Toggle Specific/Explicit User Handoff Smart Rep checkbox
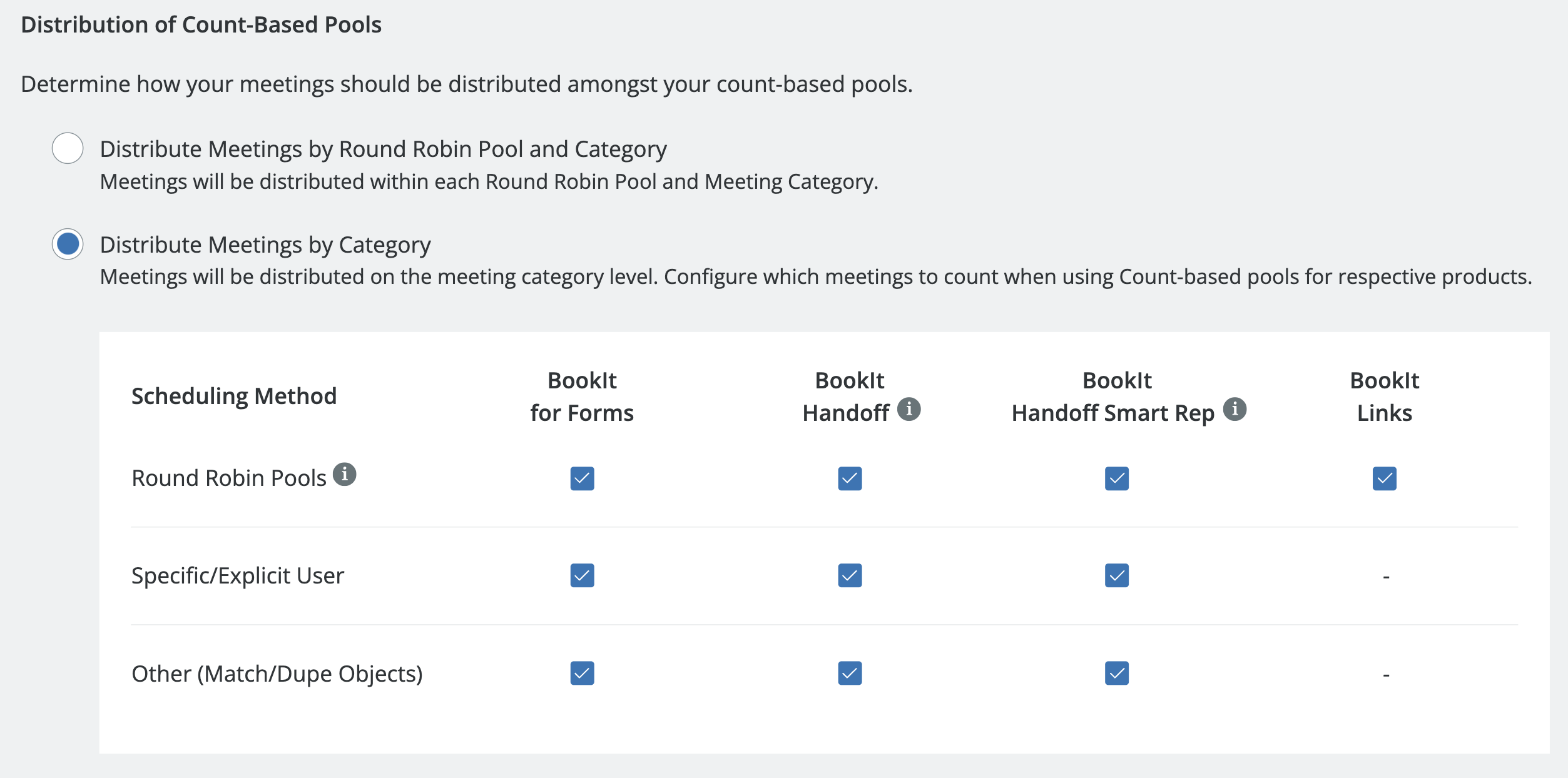The height and width of the screenshot is (778, 1568). (x=1116, y=575)
